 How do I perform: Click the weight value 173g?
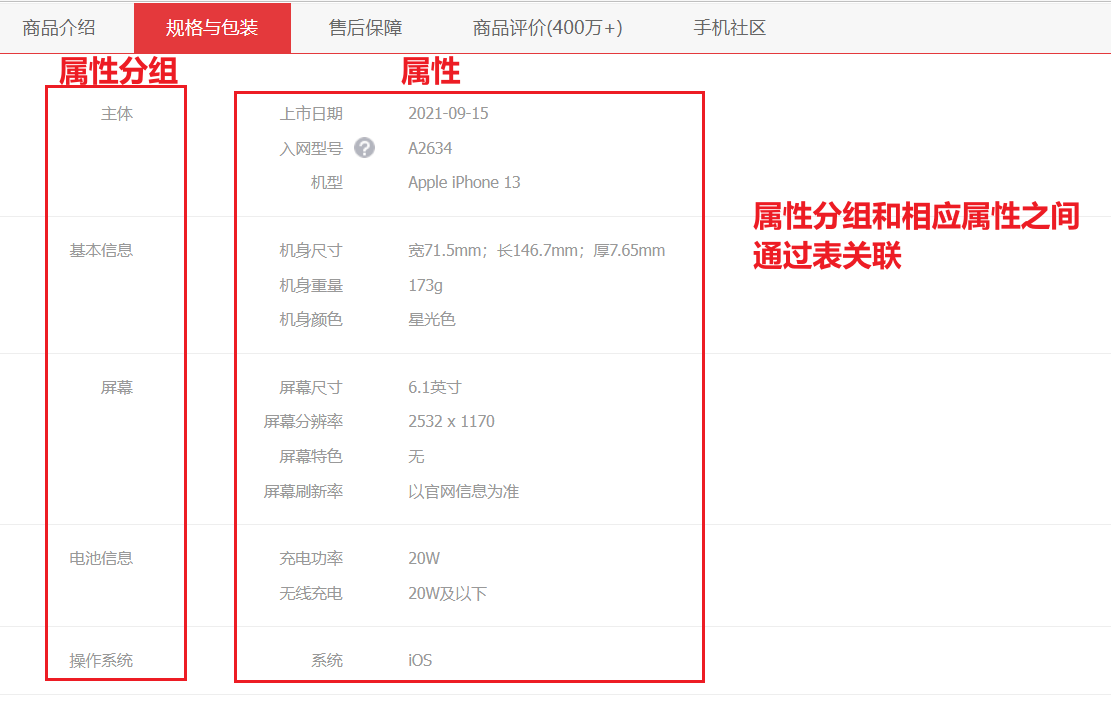[425, 285]
